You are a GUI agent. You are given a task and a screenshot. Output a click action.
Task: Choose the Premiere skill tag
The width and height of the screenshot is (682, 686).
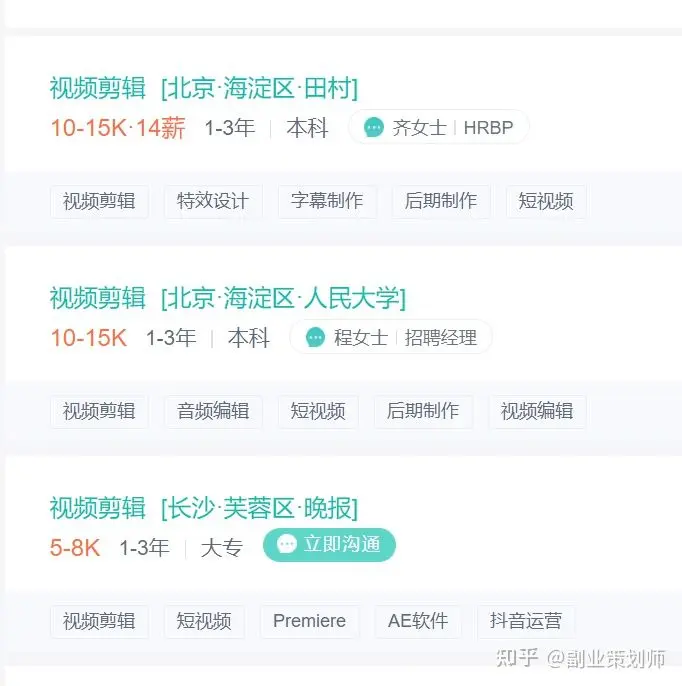pos(309,621)
